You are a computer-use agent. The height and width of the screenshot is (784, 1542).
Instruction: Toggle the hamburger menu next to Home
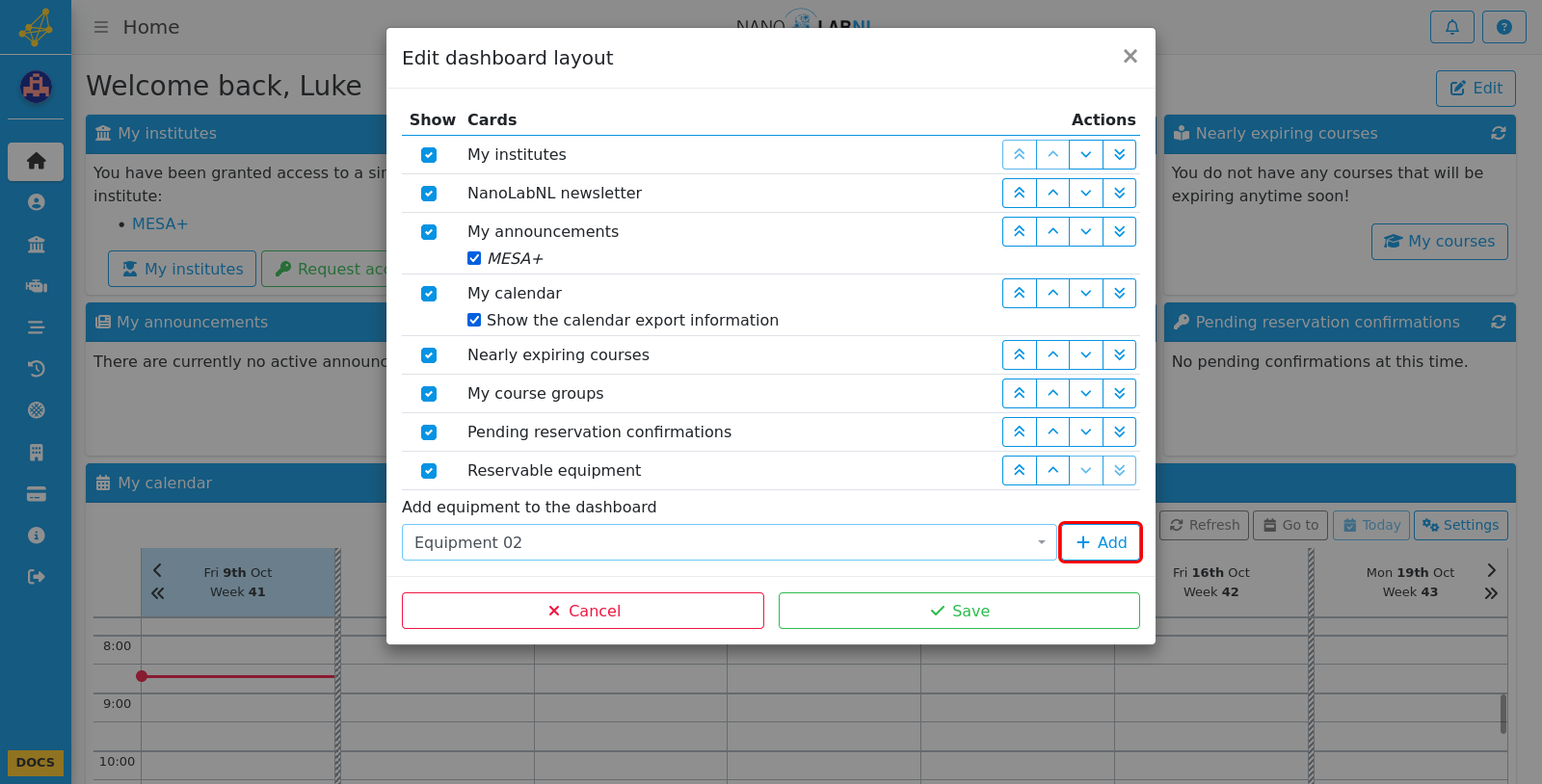coord(100,27)
